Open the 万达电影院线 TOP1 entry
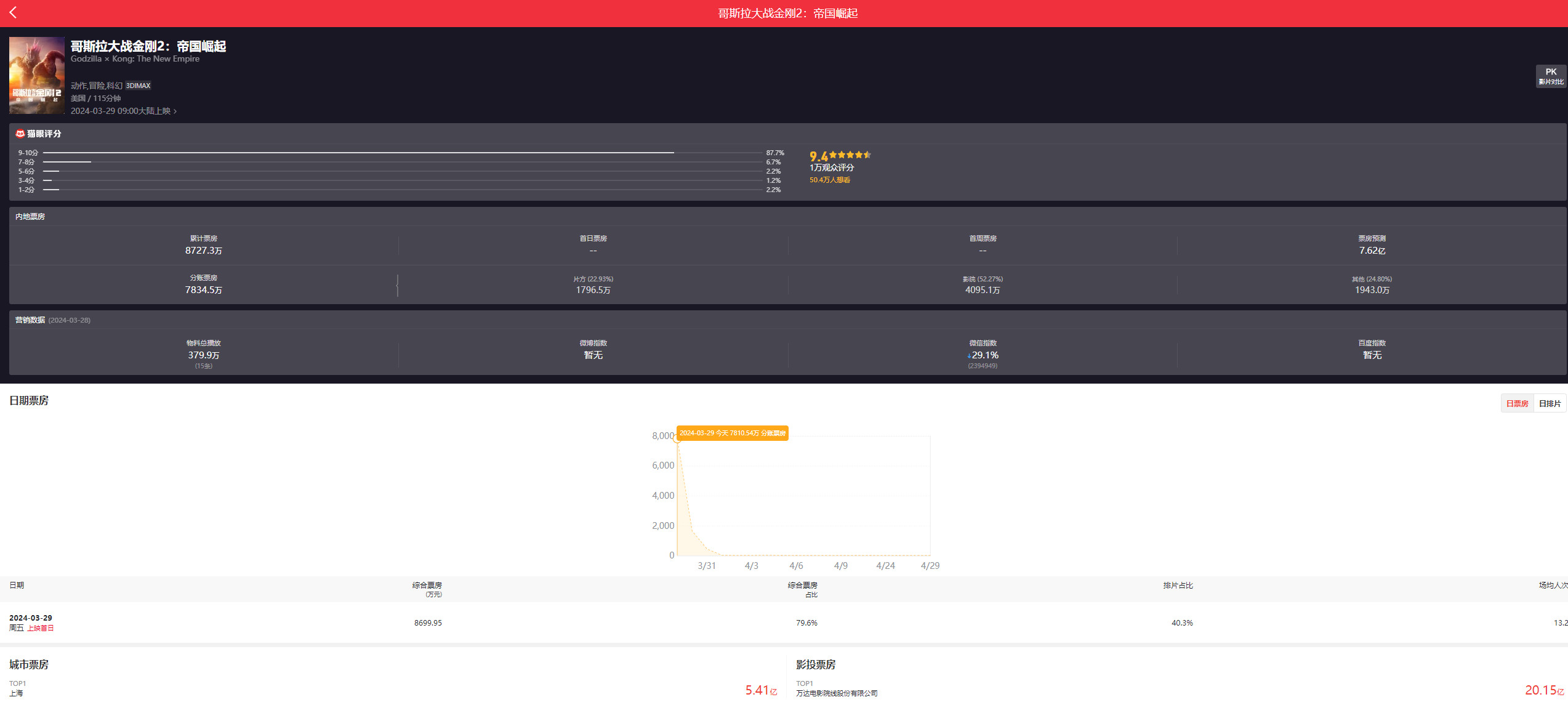 click(x=836, y=693)
